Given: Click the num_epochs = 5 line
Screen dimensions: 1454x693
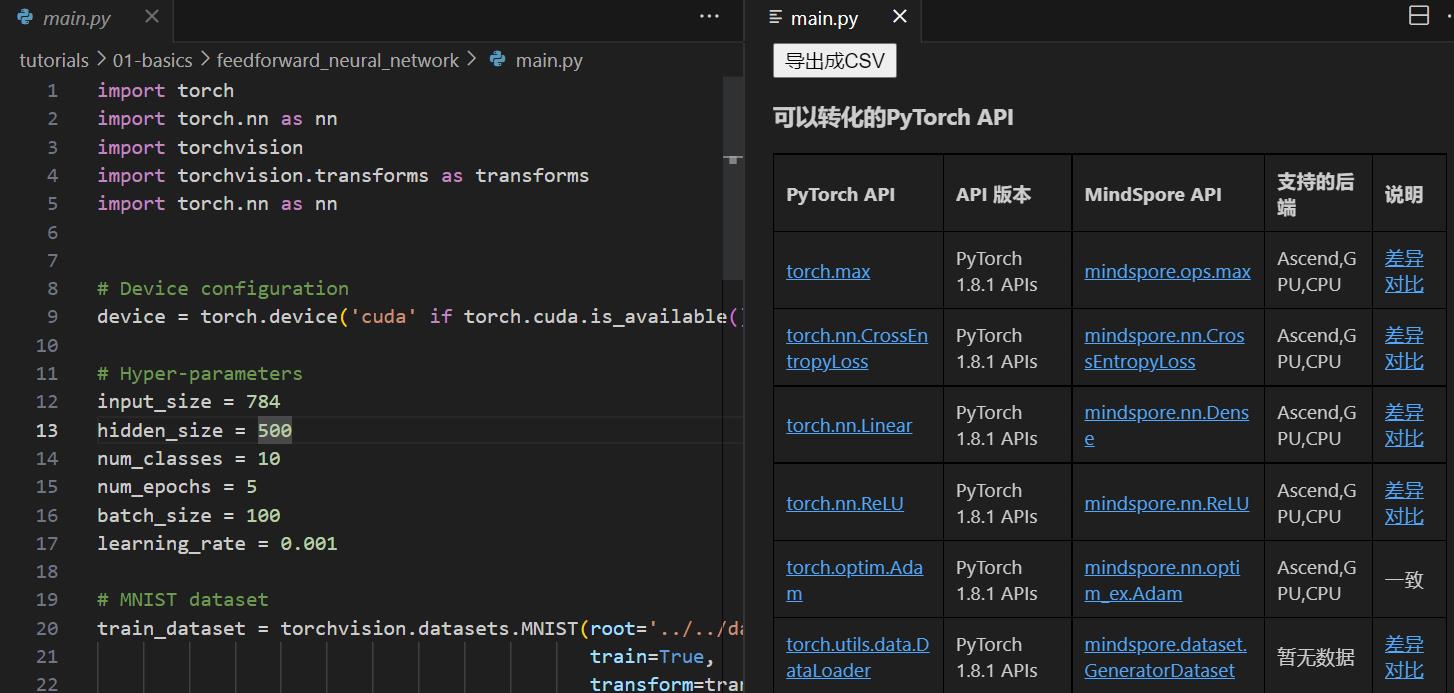Looking at the screenshot, I should (177, 487).
